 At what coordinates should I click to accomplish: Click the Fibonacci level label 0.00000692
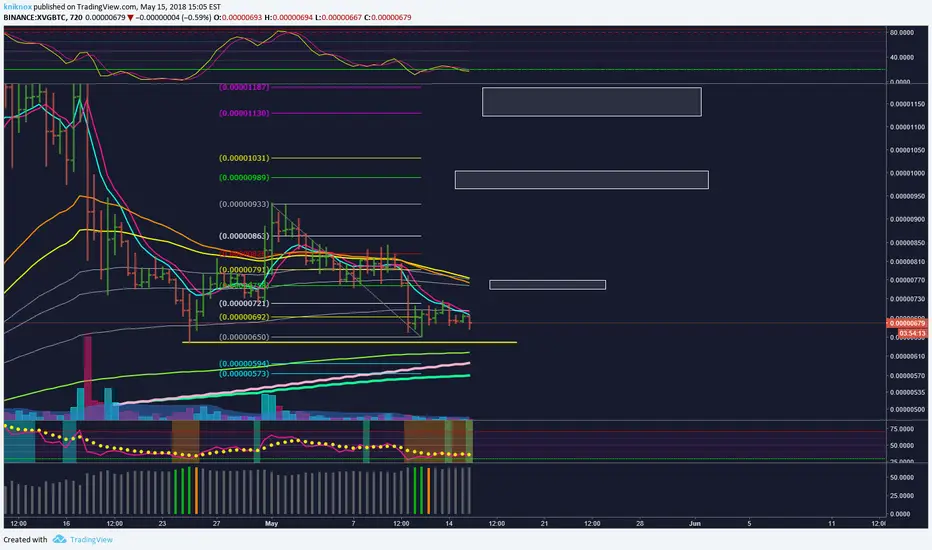click(x=244, y=317)
